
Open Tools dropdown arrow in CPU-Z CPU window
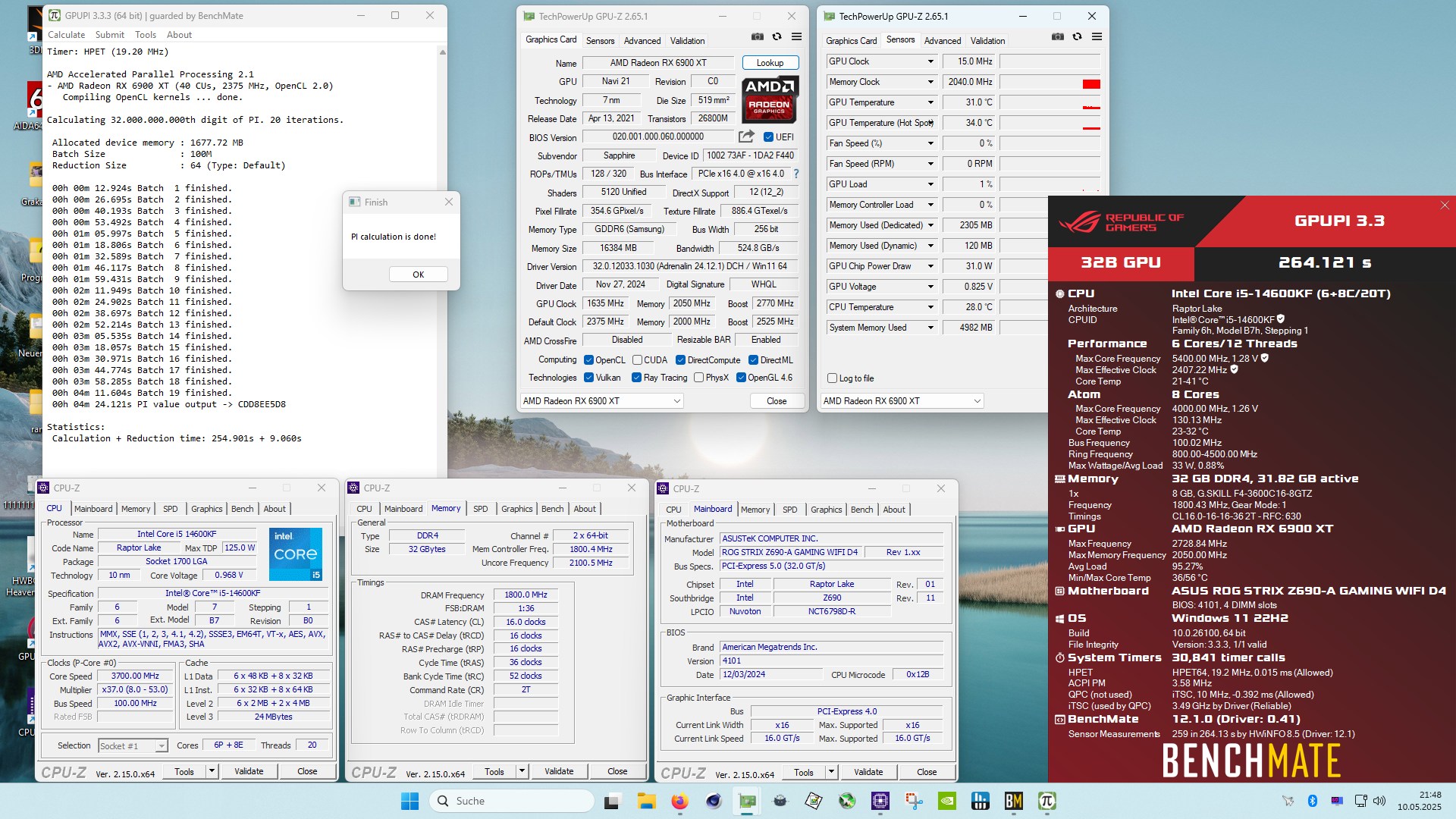tap(212, 771)
